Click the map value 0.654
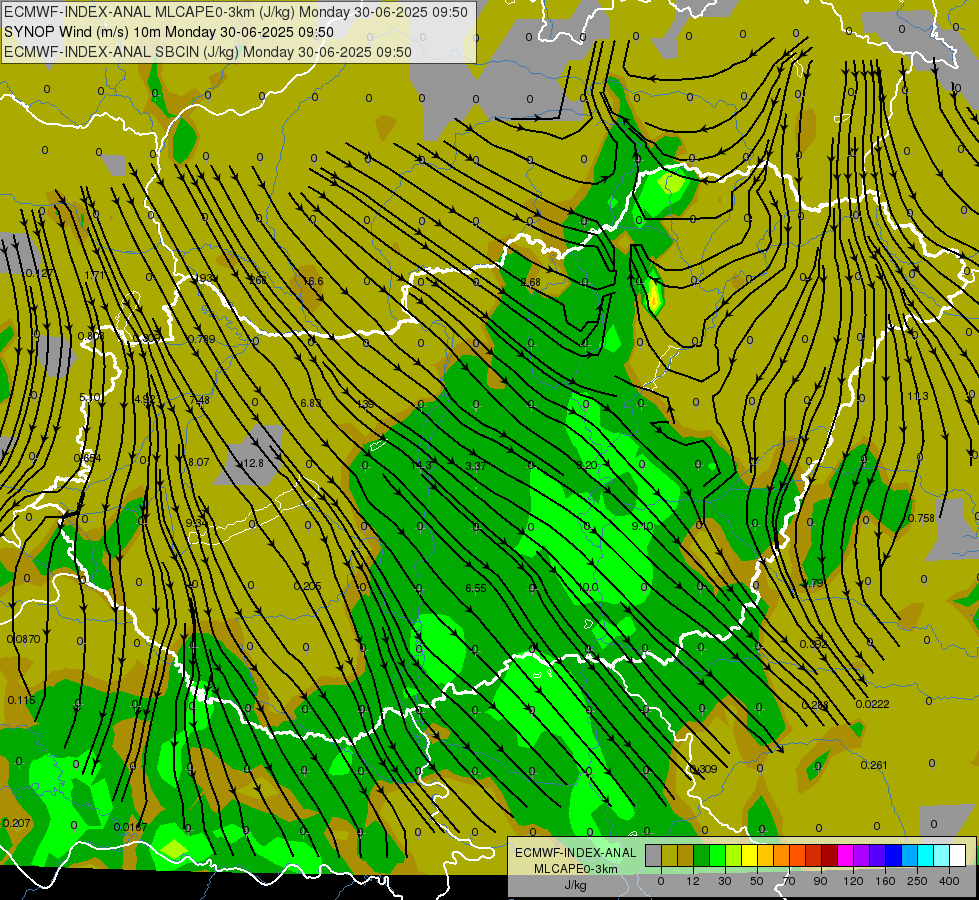The image size is (979, 900). click(87, 458)
